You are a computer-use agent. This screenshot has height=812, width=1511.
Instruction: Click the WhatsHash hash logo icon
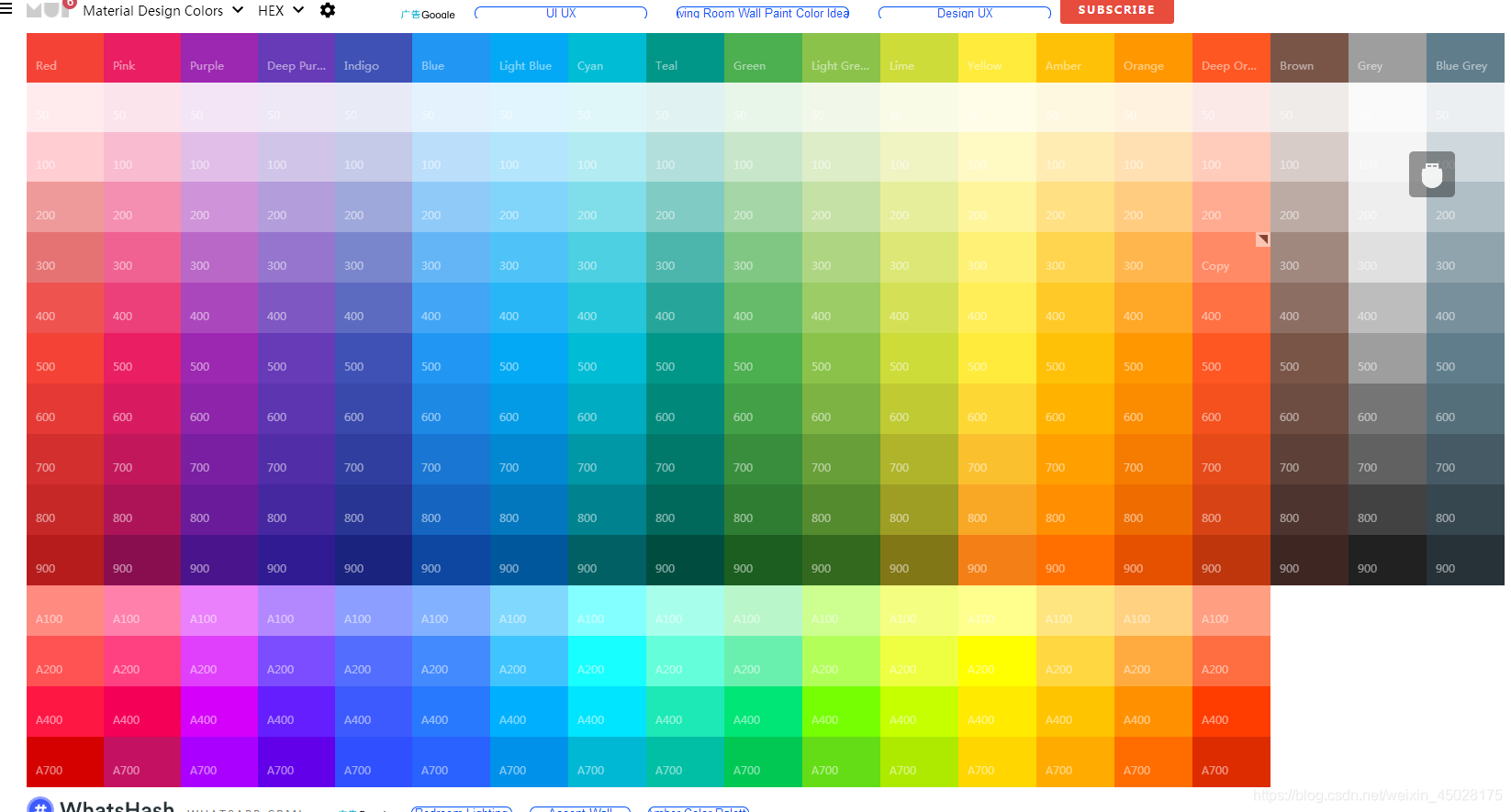coord(39,805)
